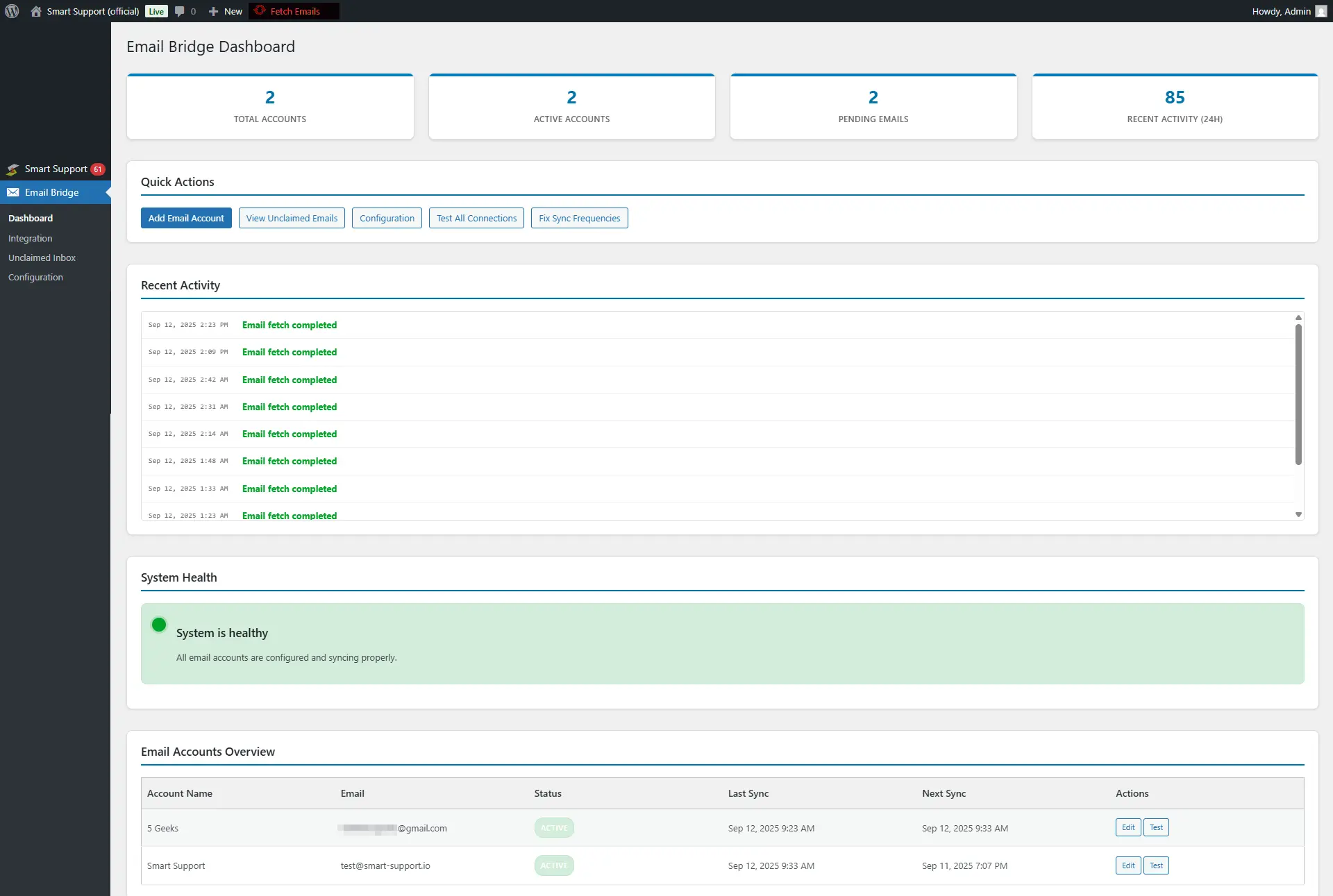Click the test@smart-support.io email cell
The width and height of the screenshot is (1333, 896).
coord(385,865)
